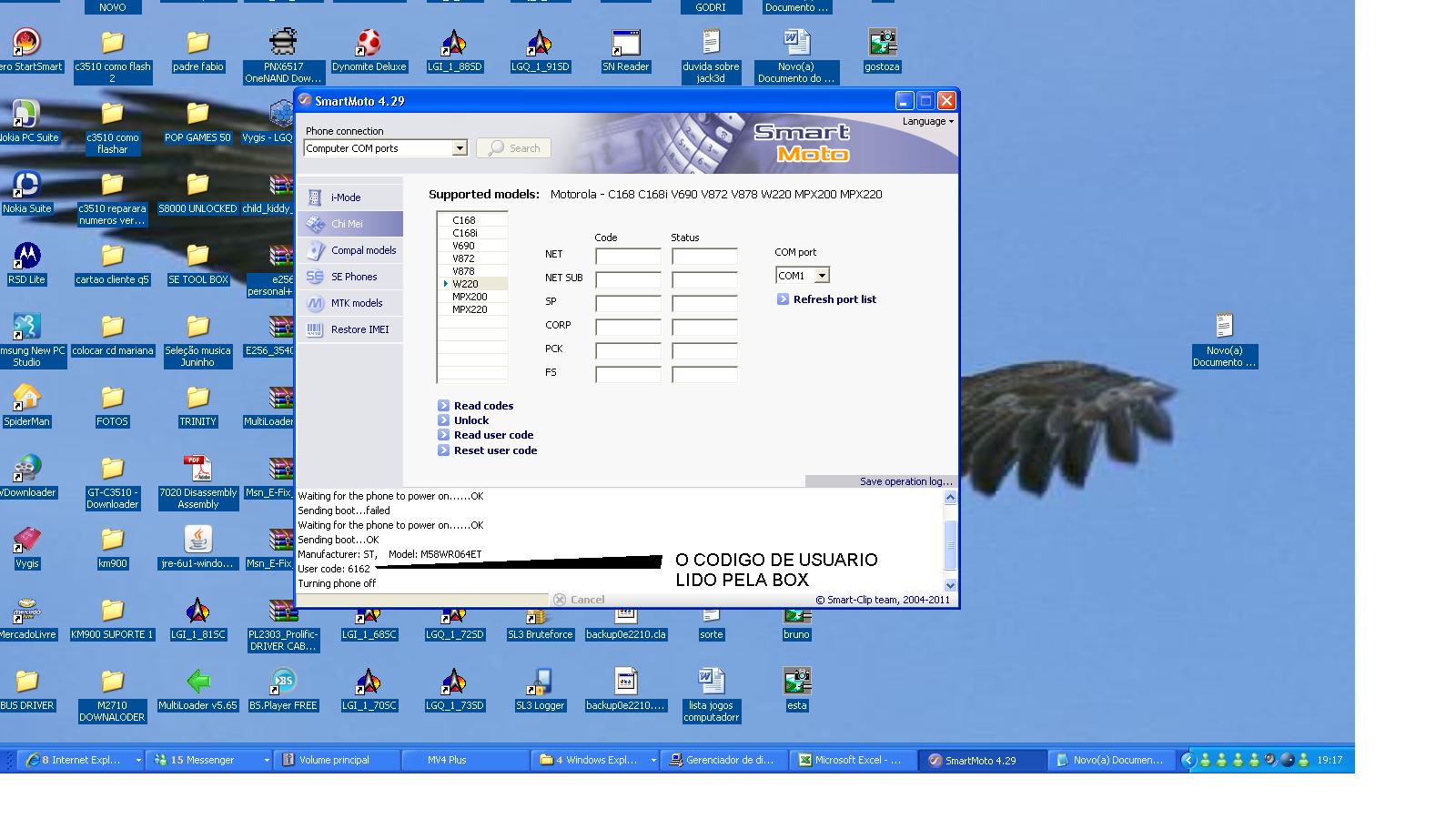Screen dimensions: 1456x819
Task: Select C168 in the model list
Action: [472, 220]
